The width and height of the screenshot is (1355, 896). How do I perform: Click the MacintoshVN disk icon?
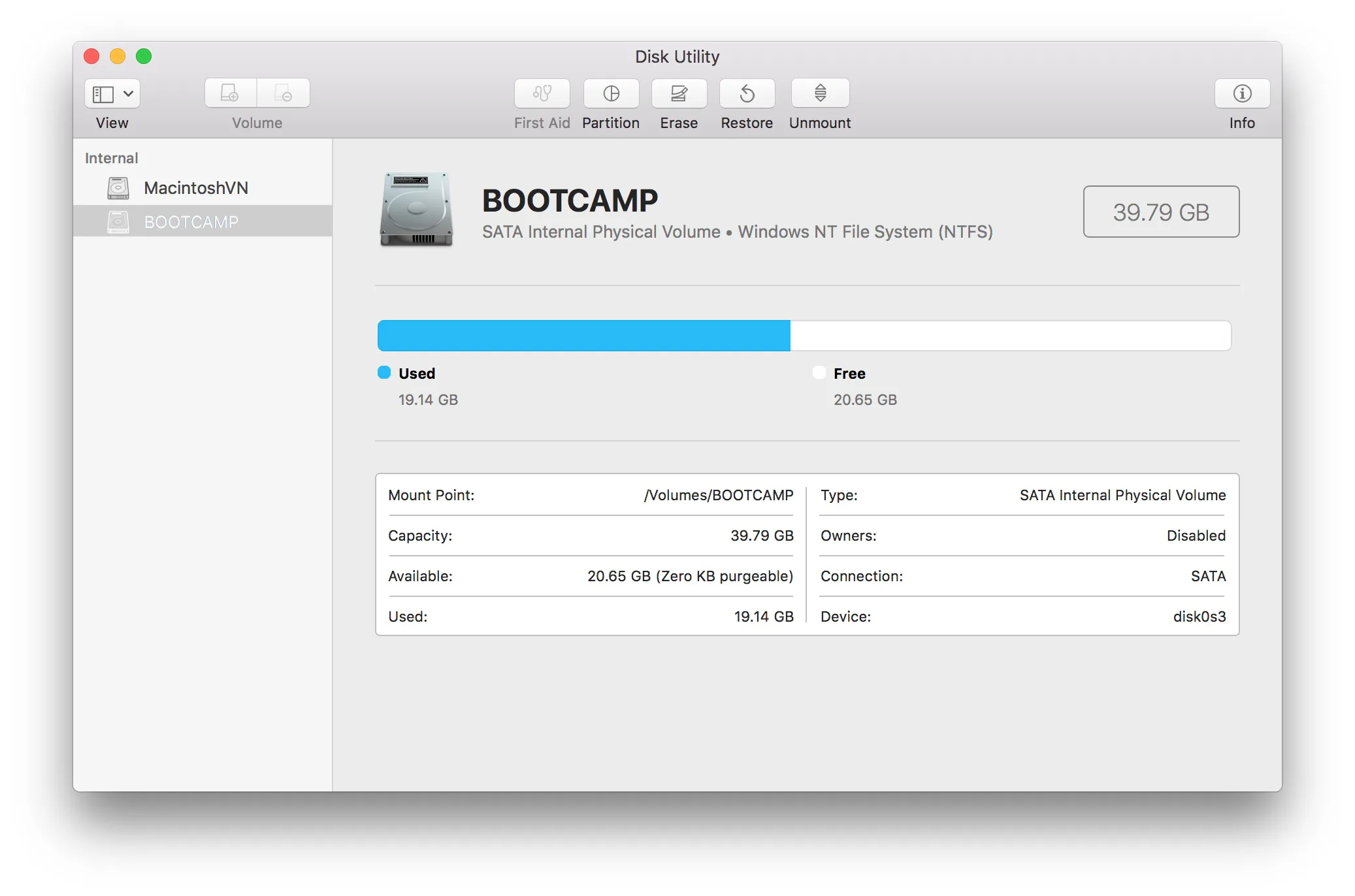(x=118, y=188)
